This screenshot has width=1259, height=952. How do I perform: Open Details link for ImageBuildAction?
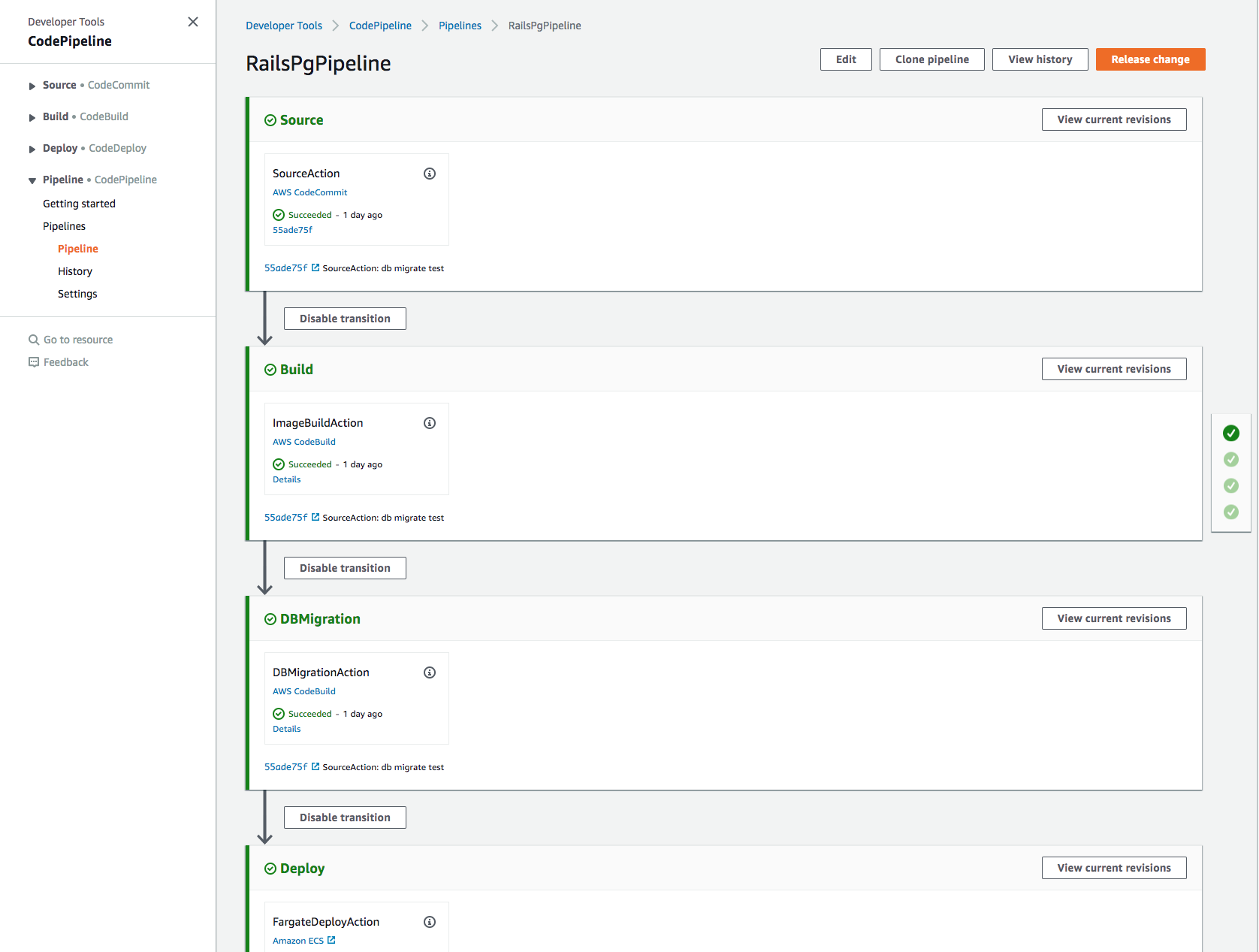click(286, 479)
